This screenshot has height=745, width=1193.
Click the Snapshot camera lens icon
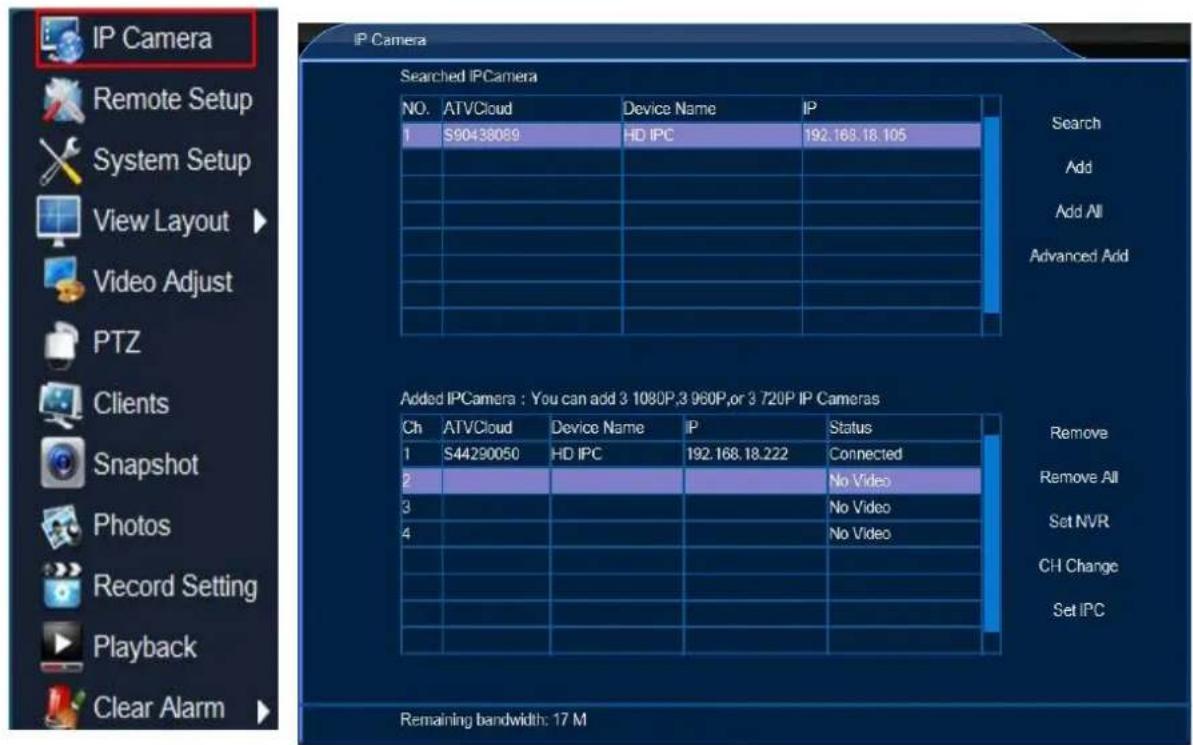(62, 463)
